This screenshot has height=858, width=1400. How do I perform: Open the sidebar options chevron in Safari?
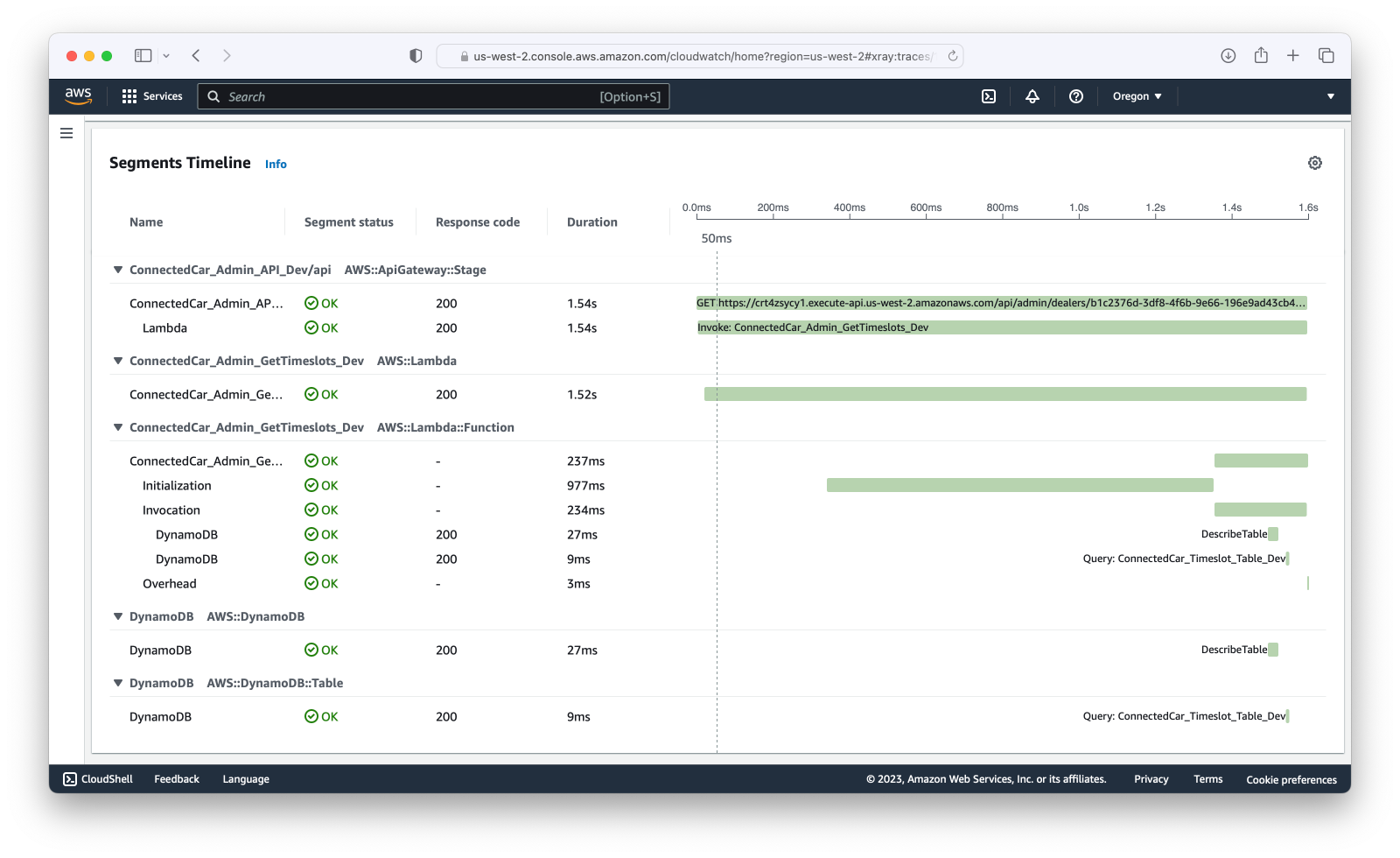coord(166,55)
